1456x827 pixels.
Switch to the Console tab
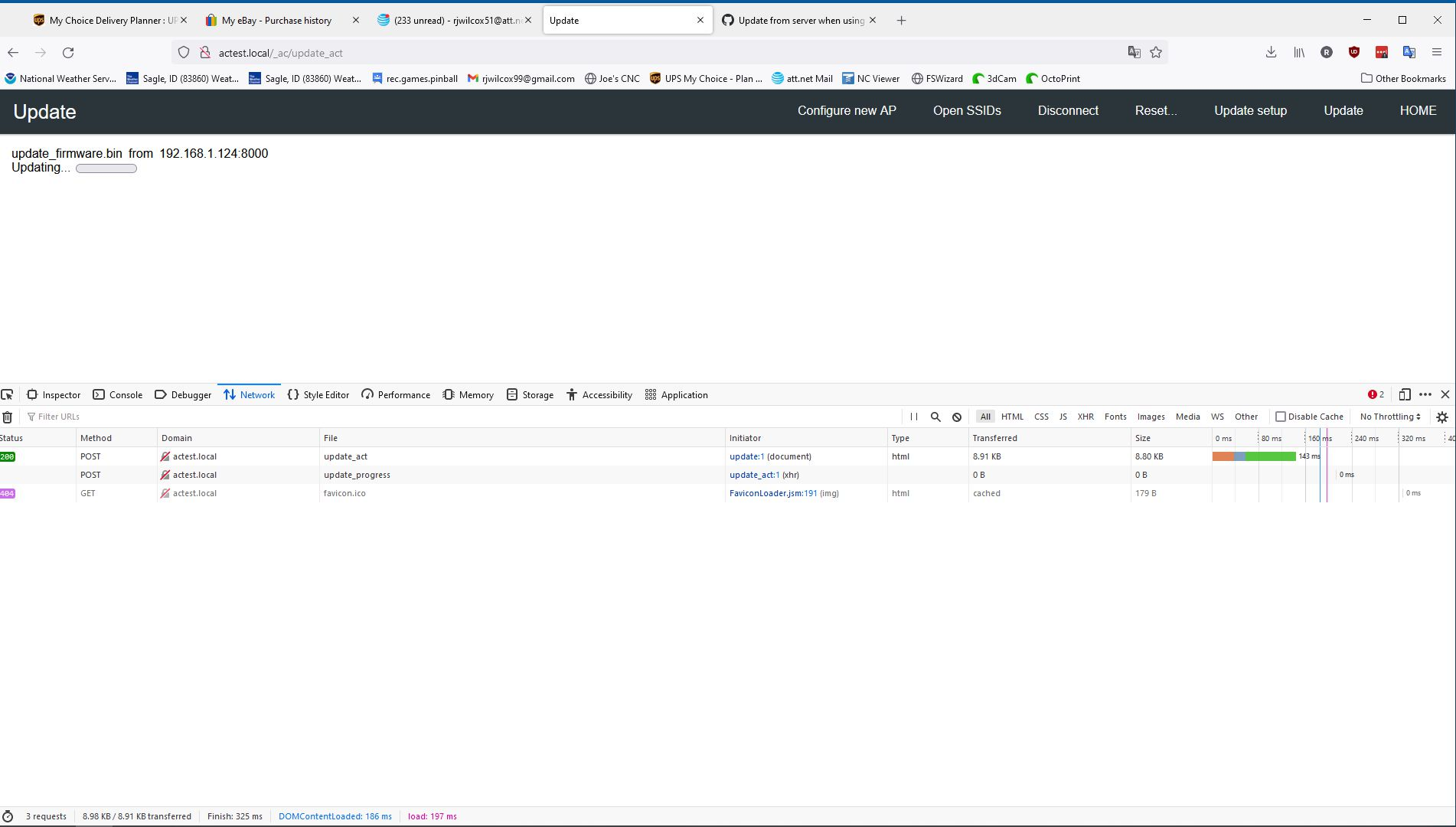pyautogui.click(x=117, y=394)
